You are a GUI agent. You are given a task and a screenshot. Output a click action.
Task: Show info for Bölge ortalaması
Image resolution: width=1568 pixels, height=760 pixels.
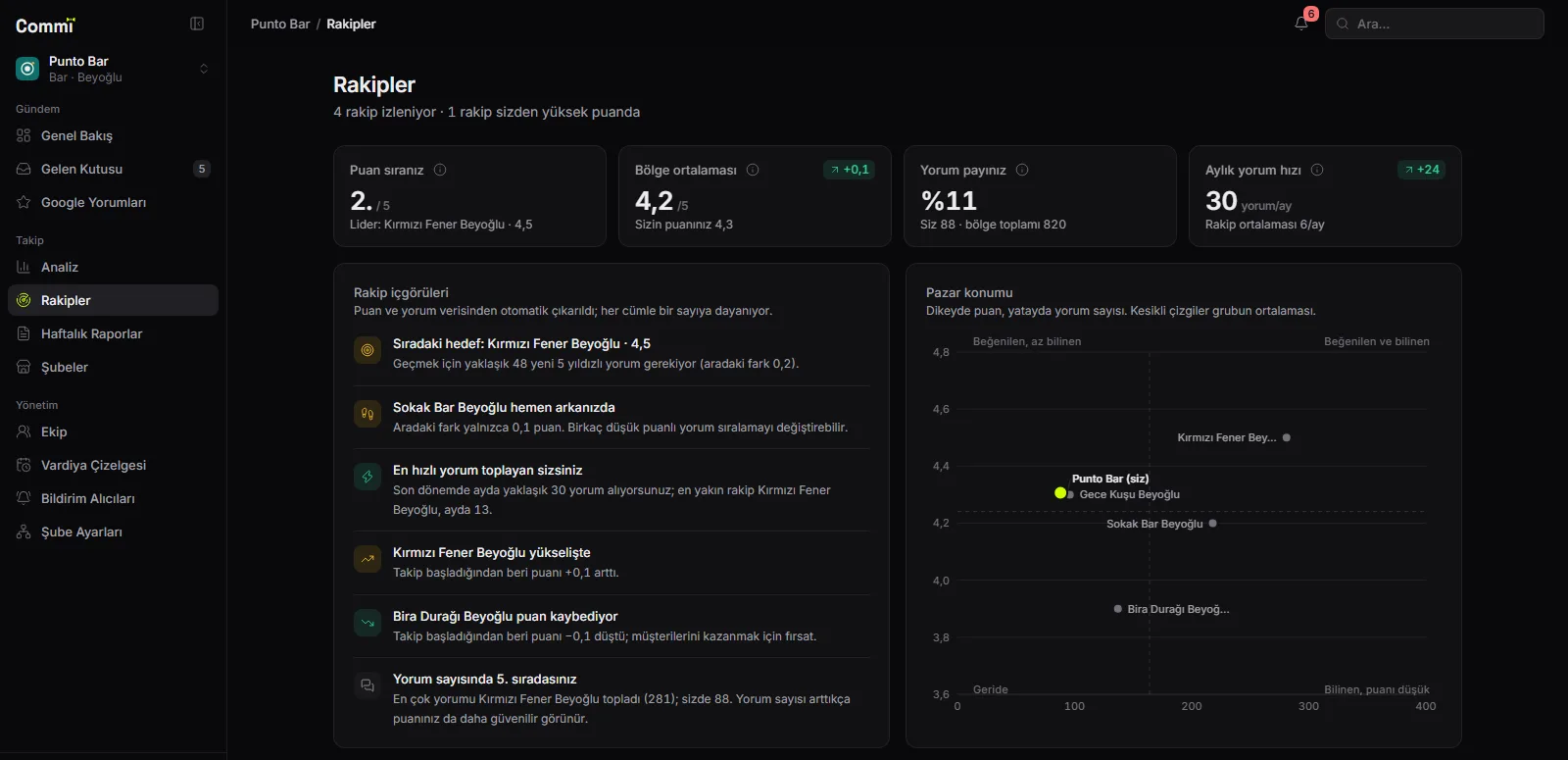point(753,170)
